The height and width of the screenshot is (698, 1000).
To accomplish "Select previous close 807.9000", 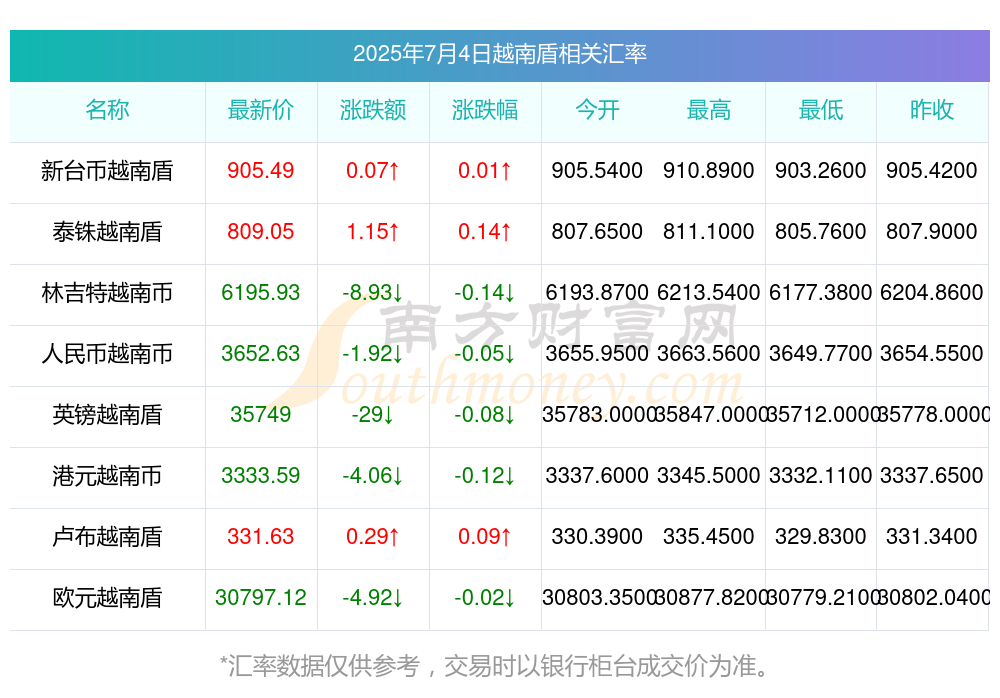I will coord(932,232).
